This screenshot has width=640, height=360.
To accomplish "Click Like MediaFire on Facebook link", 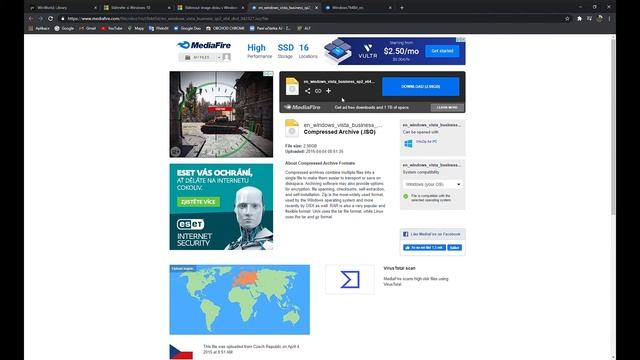I will click(x=435, y=234).
